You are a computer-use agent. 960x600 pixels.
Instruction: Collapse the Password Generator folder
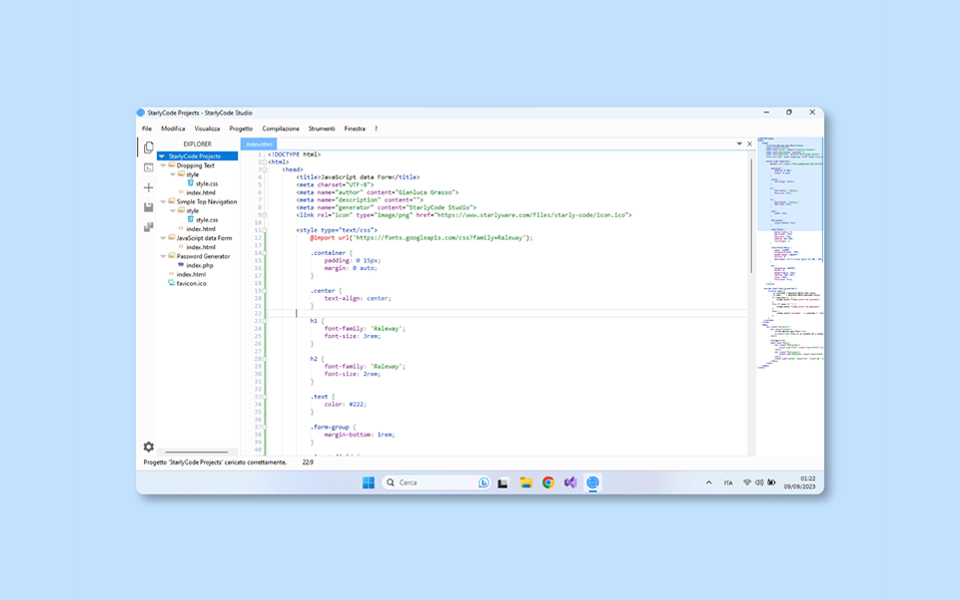coord(163,256)
